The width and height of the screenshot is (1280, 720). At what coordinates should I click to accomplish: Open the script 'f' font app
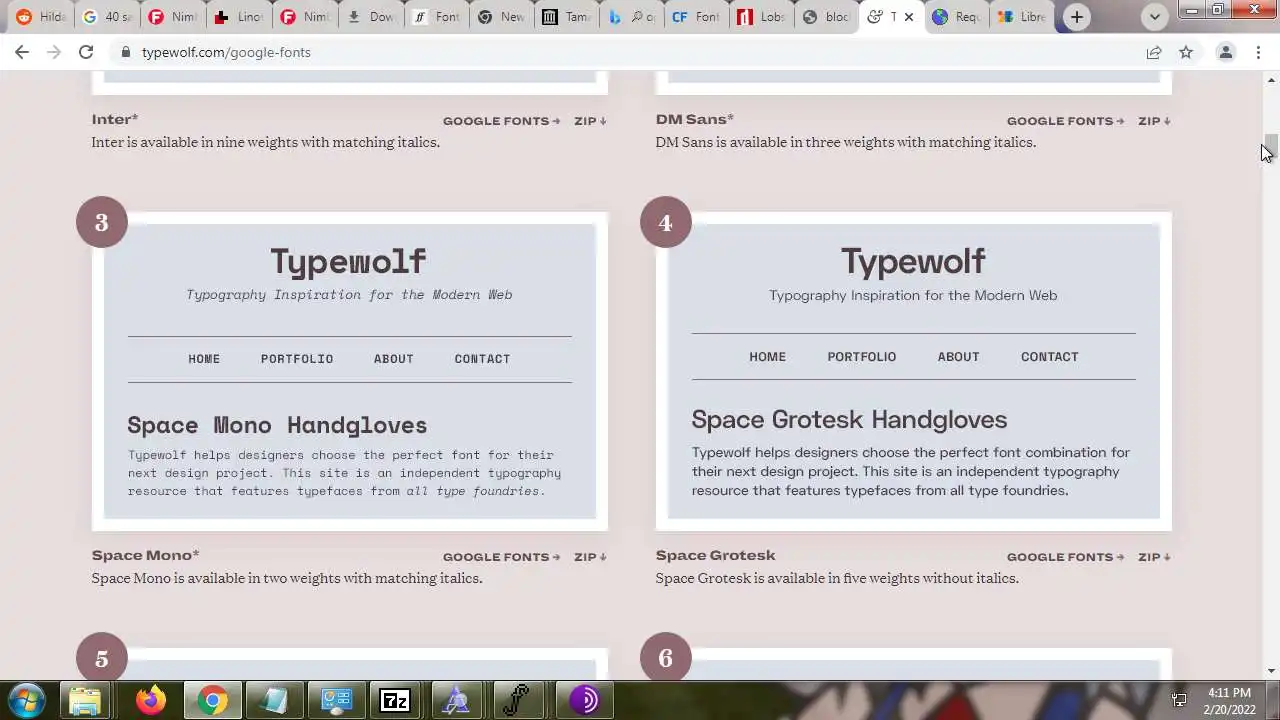[517, 701]
